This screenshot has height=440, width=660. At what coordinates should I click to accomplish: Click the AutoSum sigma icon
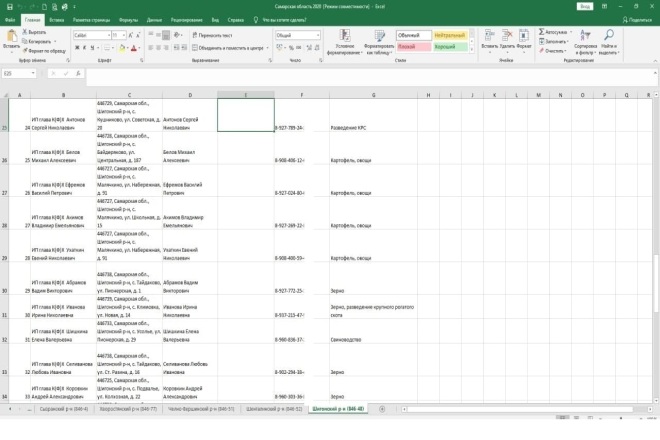(542, 32)
